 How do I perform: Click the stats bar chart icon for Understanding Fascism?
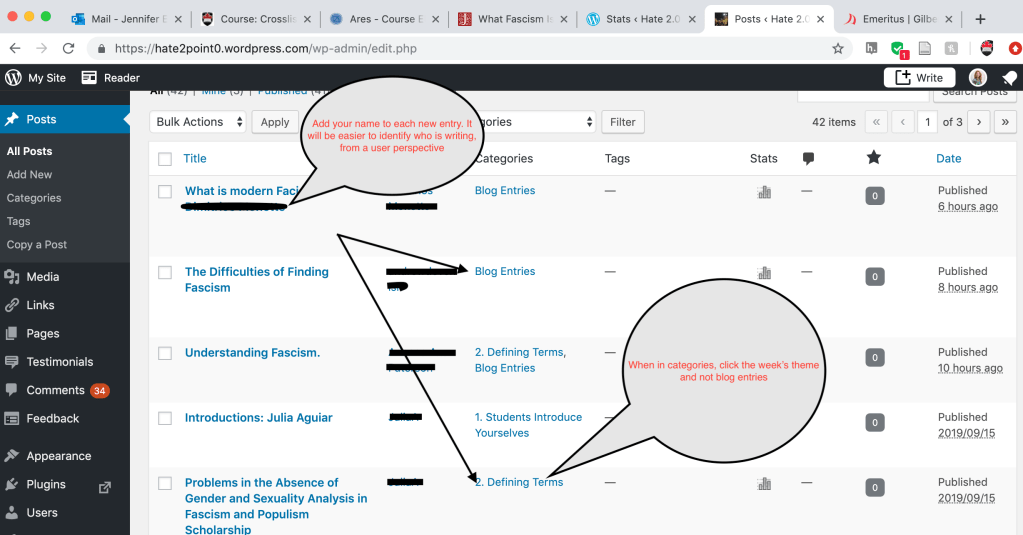pyautogui.click(x=765, y=354)
